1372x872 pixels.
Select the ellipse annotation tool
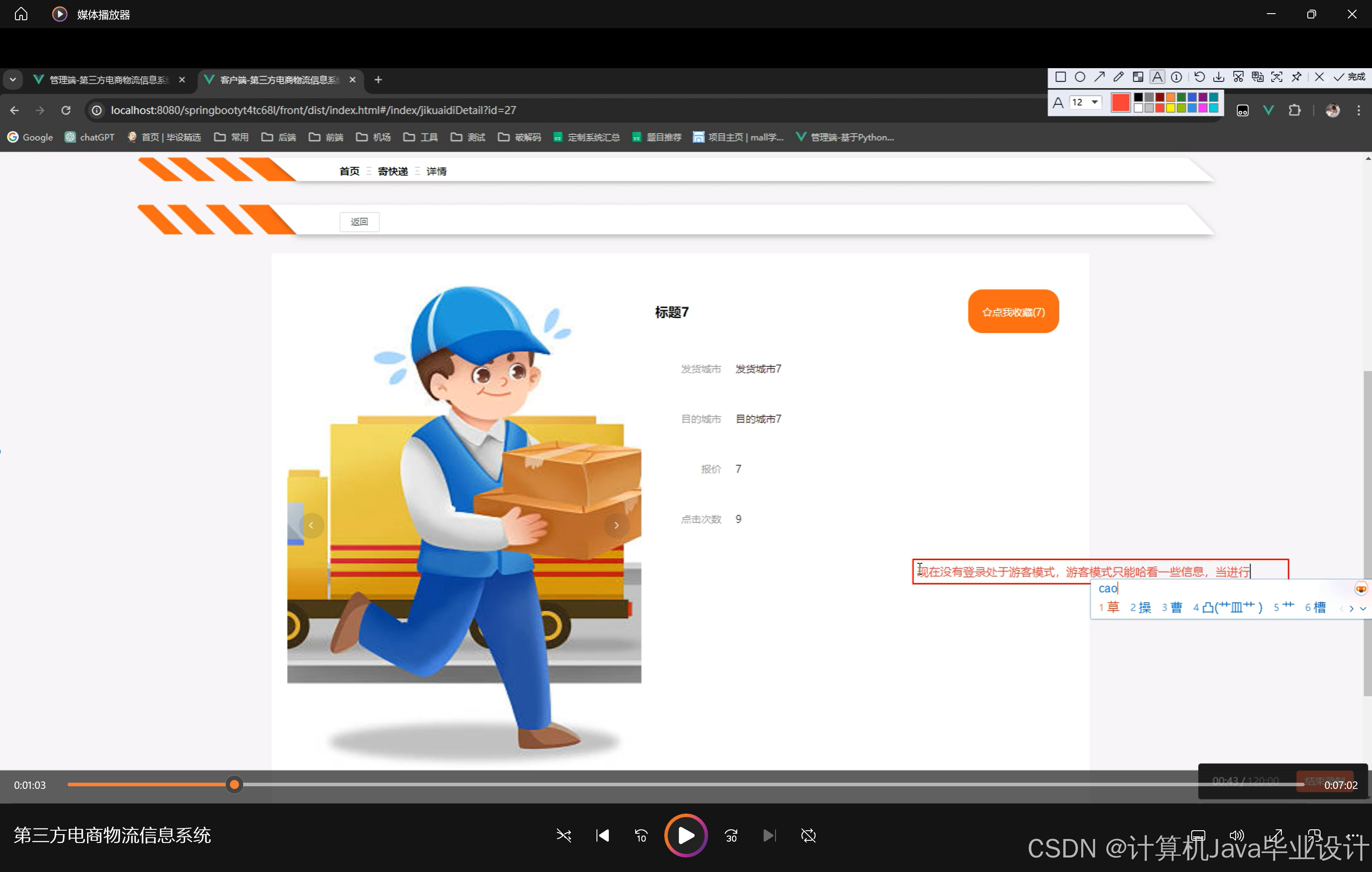click(x=1080, y=77)
